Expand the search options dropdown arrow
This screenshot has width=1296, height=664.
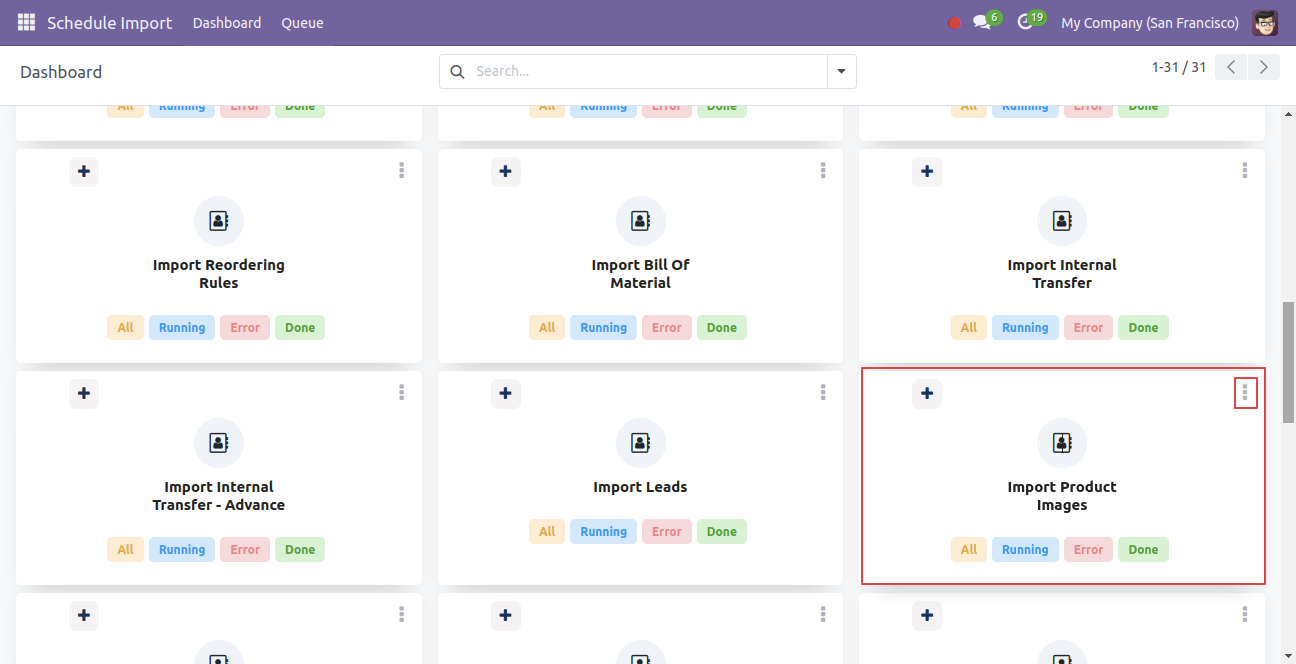841,71
